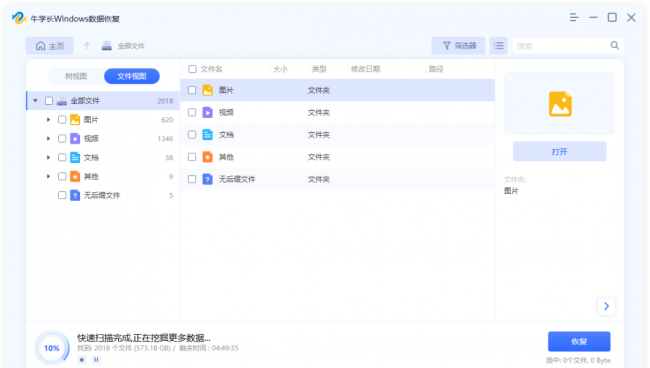Stop the scan with stop button

(82, 360)
